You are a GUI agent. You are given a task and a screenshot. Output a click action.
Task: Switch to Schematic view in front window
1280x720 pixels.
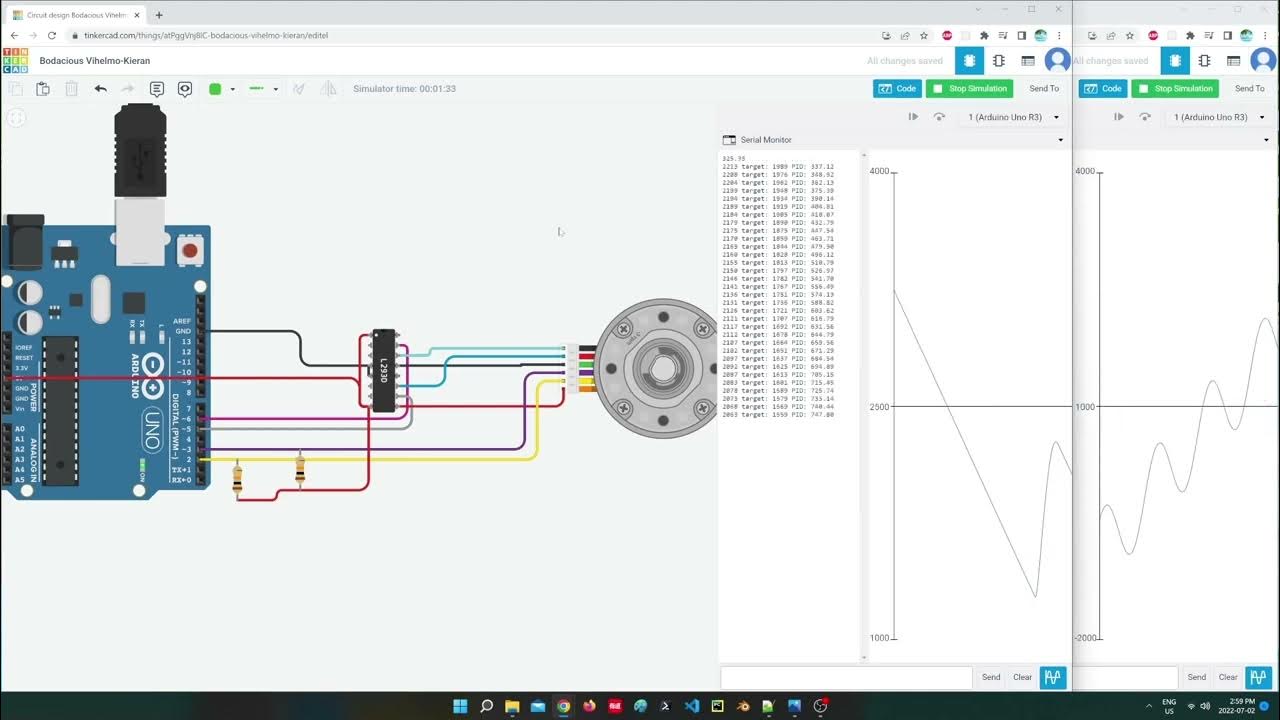(999, 61)
